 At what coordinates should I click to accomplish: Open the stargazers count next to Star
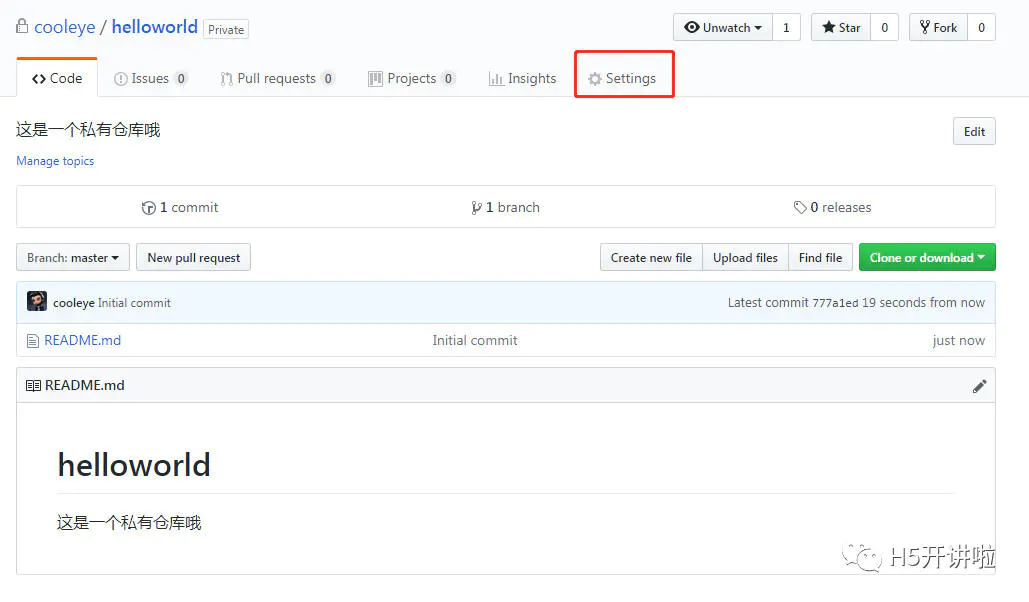pos(885,28)
